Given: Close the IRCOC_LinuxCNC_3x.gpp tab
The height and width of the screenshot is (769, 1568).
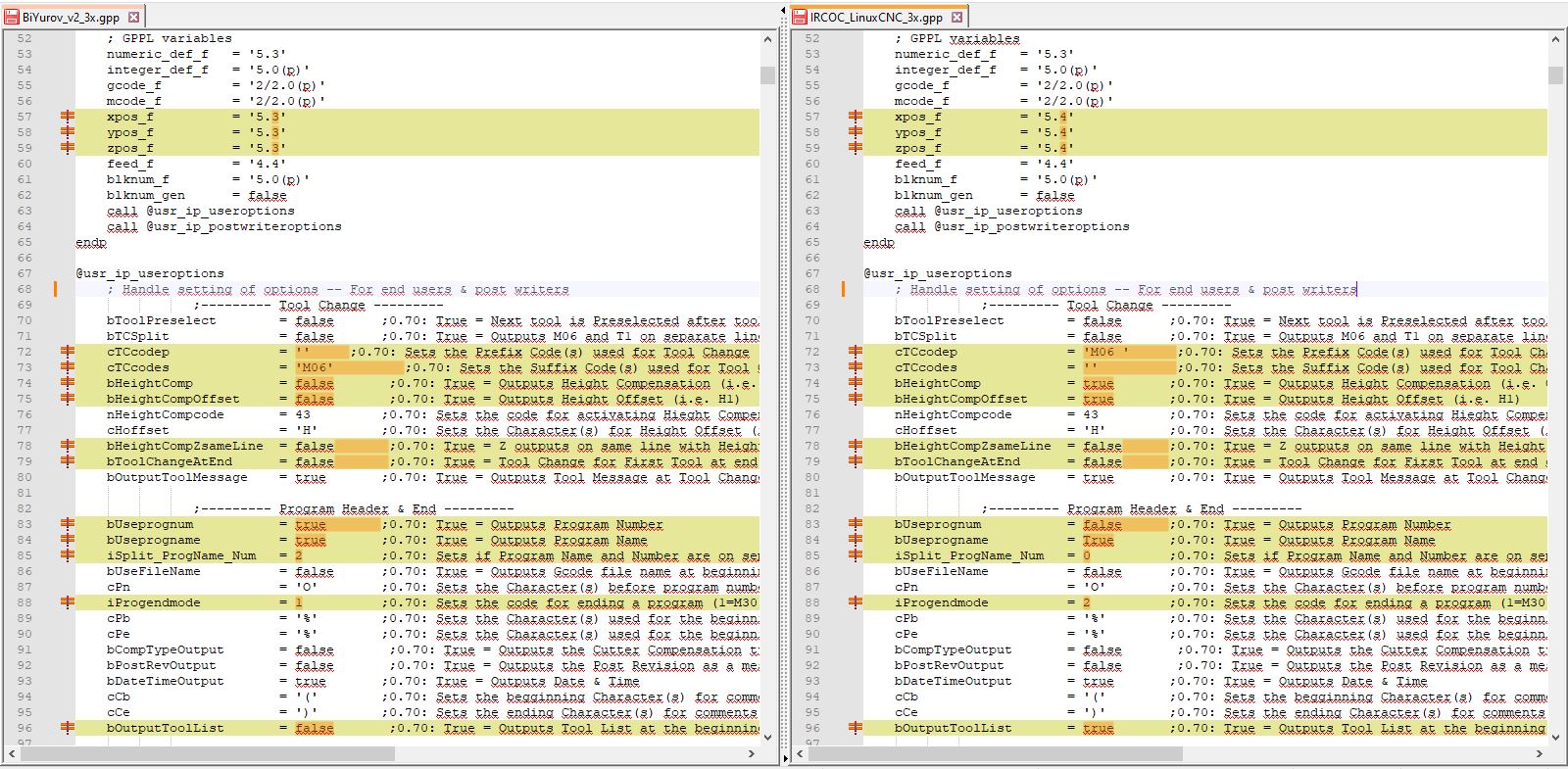Looking at the screenshot, I should click(x=957, y=17).
